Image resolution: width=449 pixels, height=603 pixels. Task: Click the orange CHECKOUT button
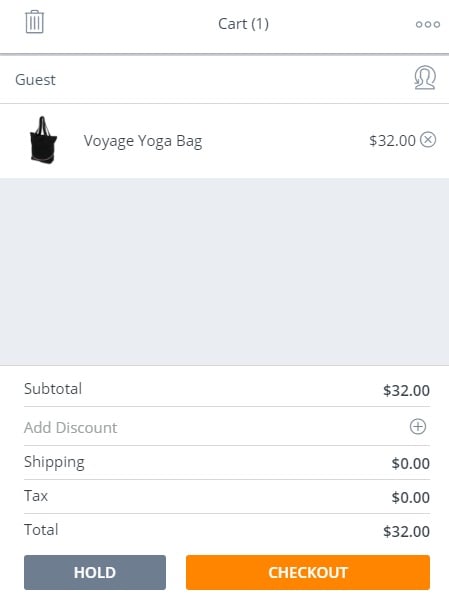308,572
